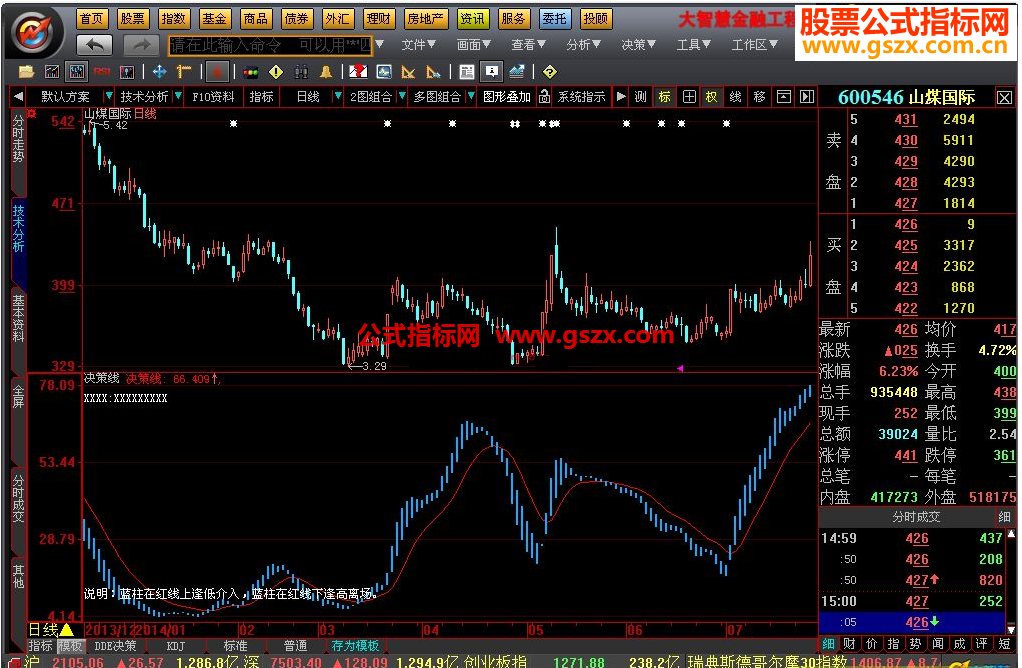Click the binoculars search icon
1022x668 pixels.
[301, 72]
